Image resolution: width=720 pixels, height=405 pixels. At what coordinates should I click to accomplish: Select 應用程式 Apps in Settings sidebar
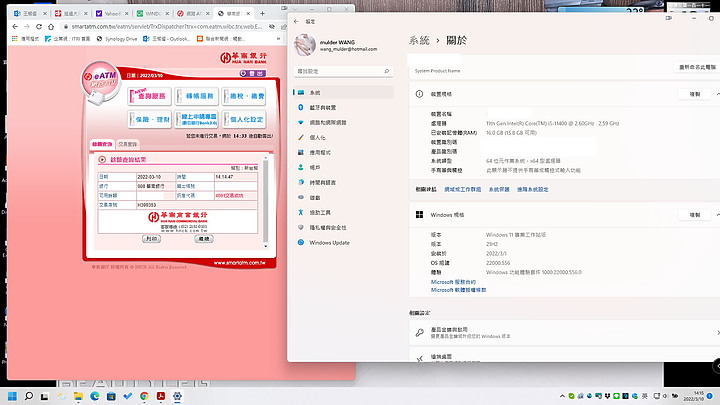pyautogui.click(x=343, y=152)
